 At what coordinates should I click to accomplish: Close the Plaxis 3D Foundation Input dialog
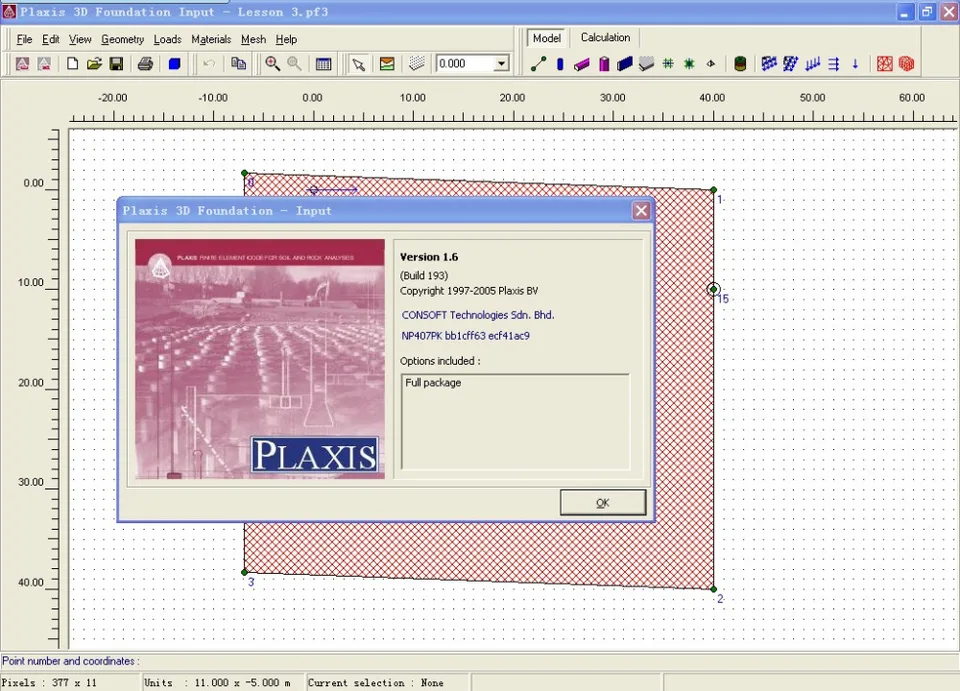641,211
